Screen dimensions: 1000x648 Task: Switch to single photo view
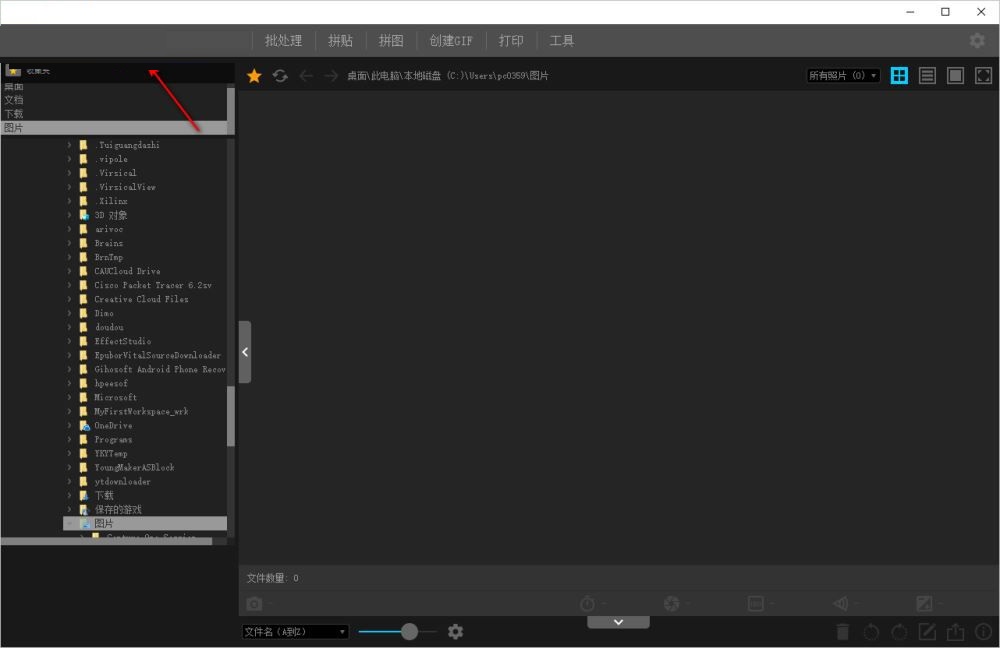tap(955, 75)
